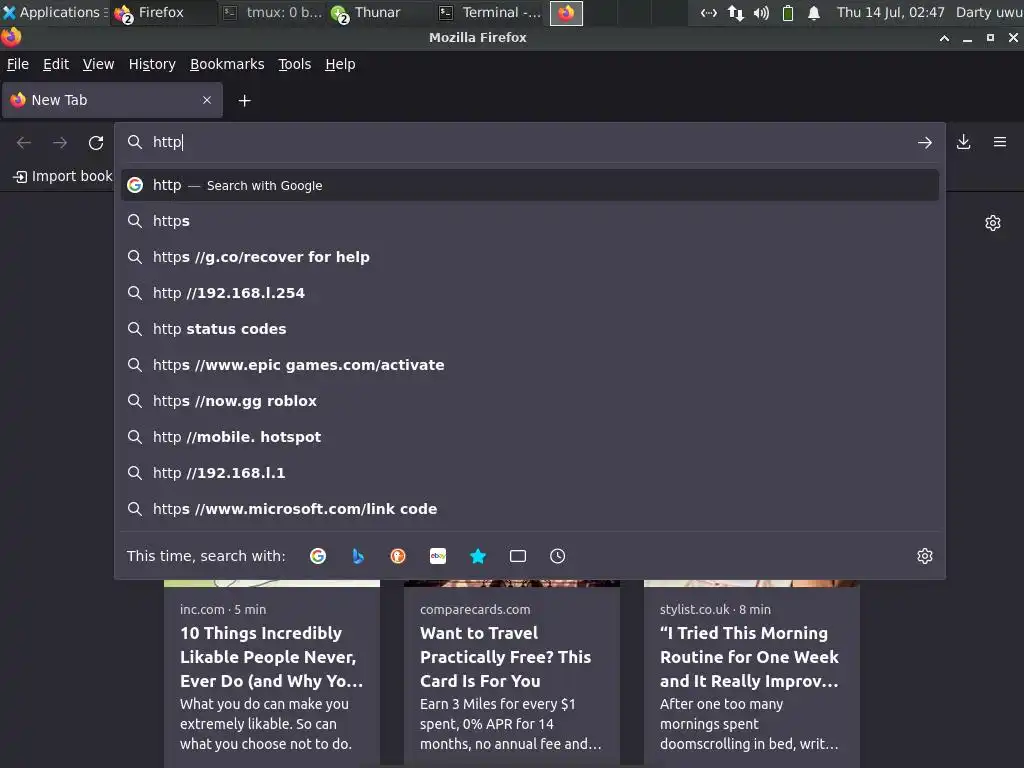Choose 'https //www.microsoft.com/link code' suggestion
The image size is (1024, 768).
click(530, 508)
